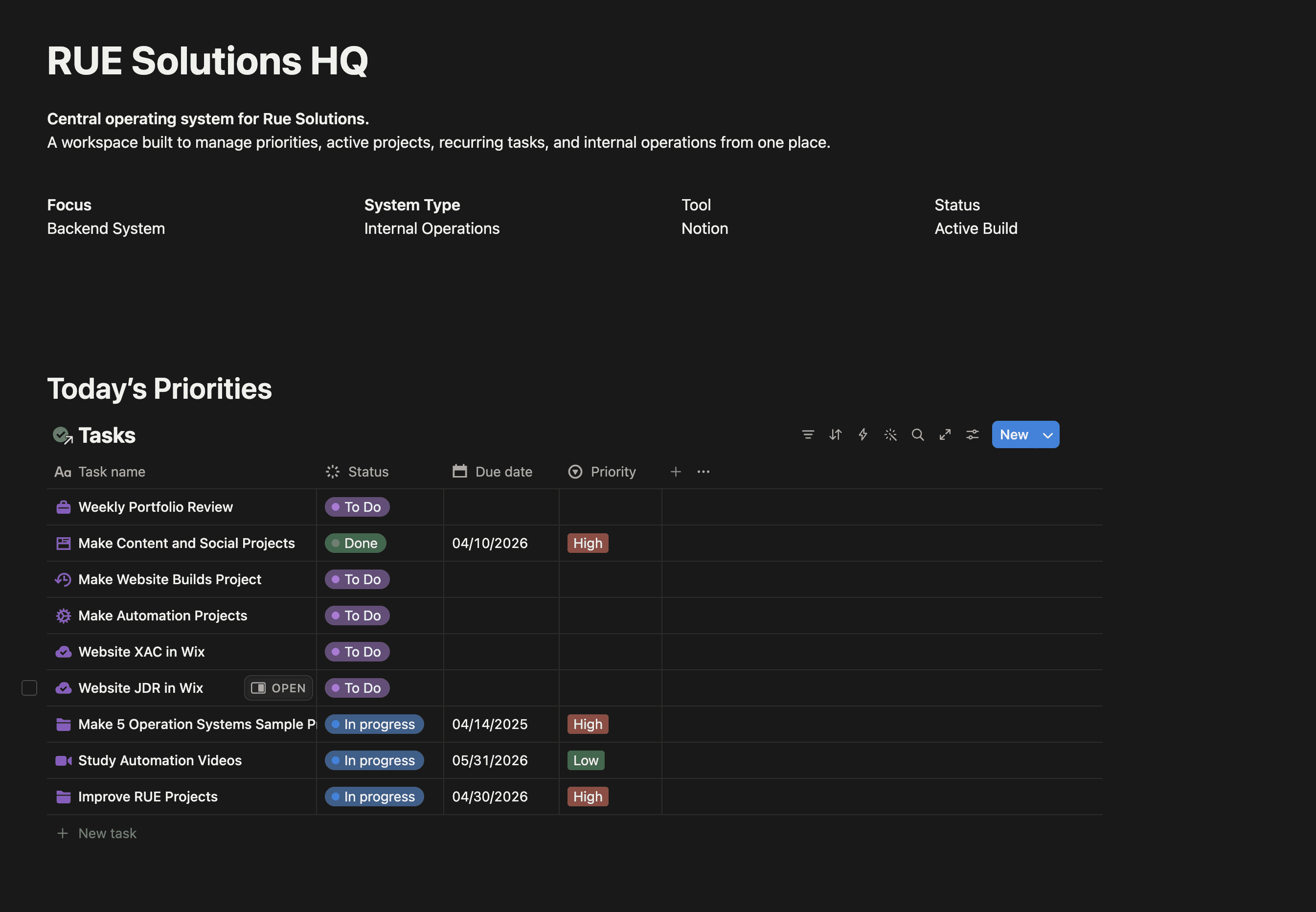Click the Due date column header
The image size is (1316, 912).
(503, 472)
